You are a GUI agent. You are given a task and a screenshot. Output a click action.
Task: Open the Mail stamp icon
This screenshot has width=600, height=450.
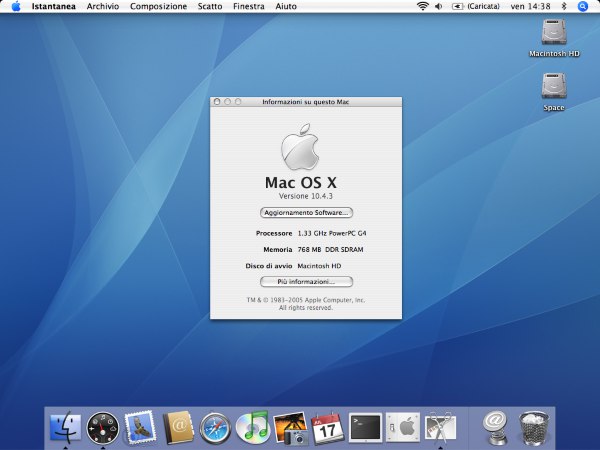coord(140,427)
